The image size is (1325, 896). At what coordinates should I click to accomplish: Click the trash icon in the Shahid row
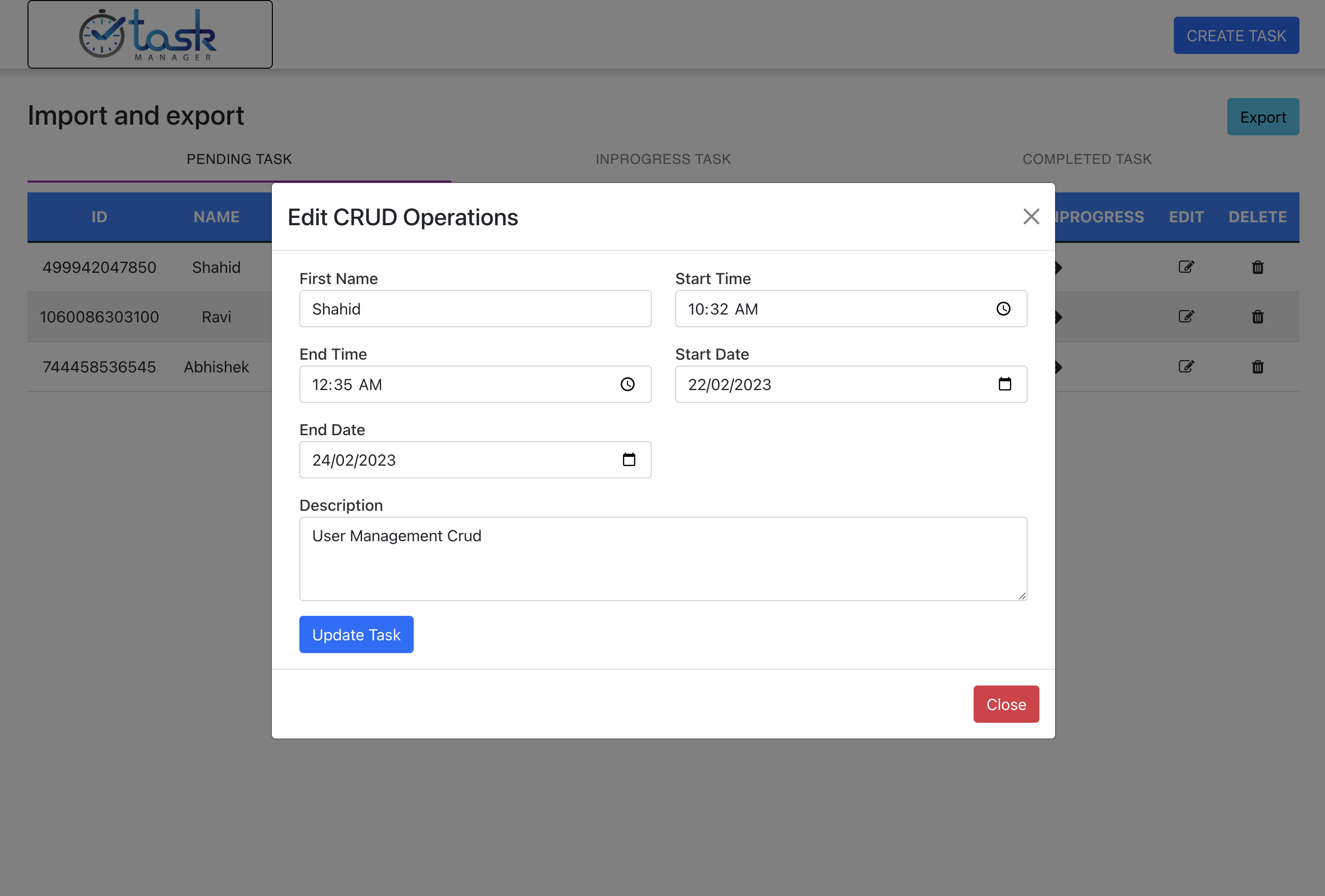tap(1257, 267)
